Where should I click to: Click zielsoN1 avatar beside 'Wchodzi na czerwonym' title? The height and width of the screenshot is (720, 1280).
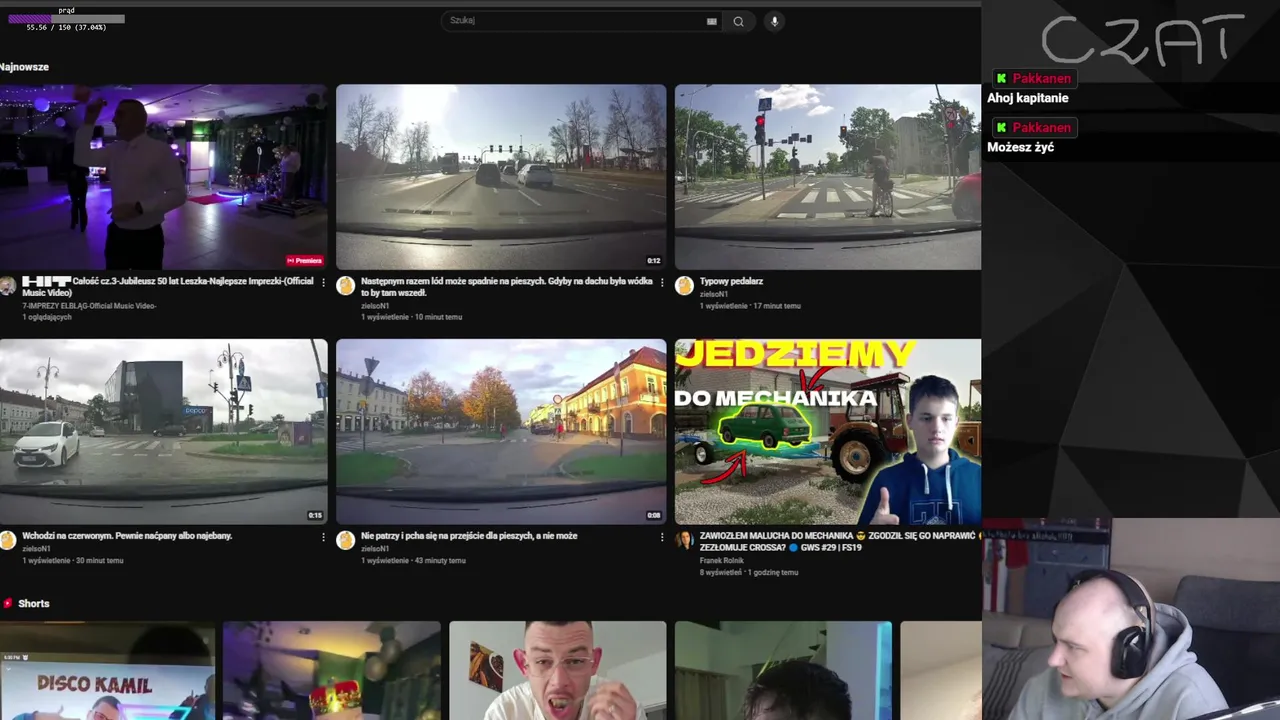[8, 540]
